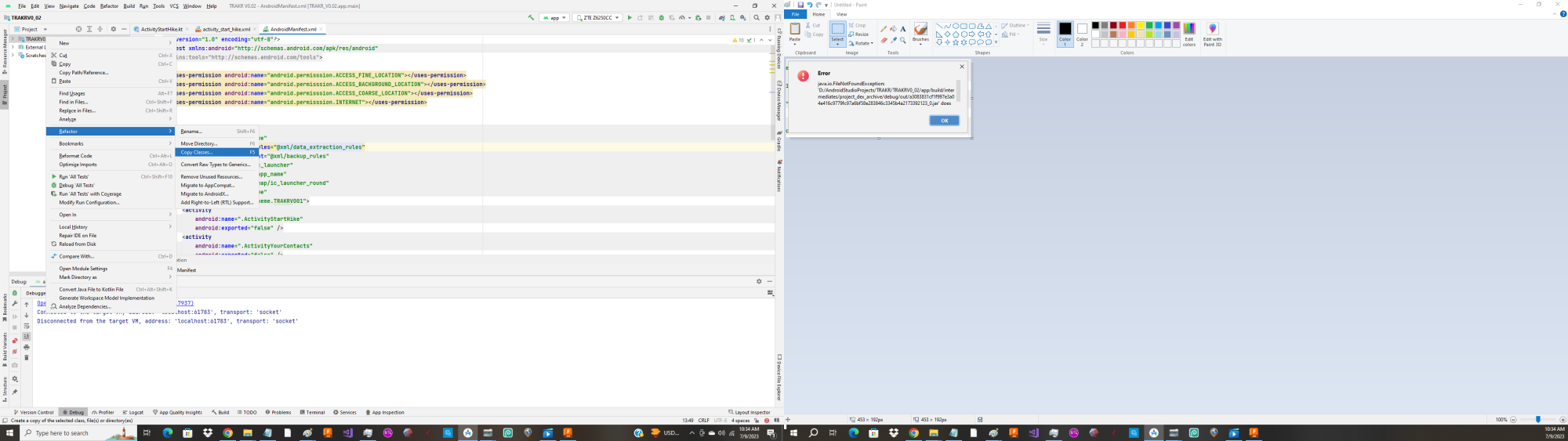1568x441 pixels.
Task: Click Edit colors in Paint ribbon
Action: tap(1189, 34)
